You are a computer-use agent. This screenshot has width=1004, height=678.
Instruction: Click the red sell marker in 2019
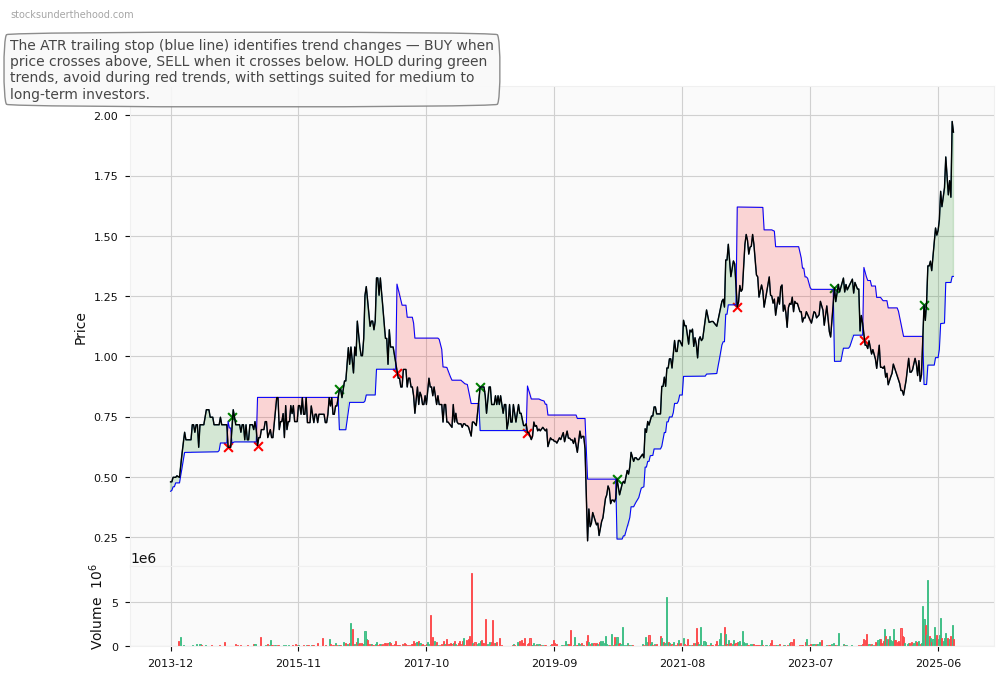coord(527,433)
